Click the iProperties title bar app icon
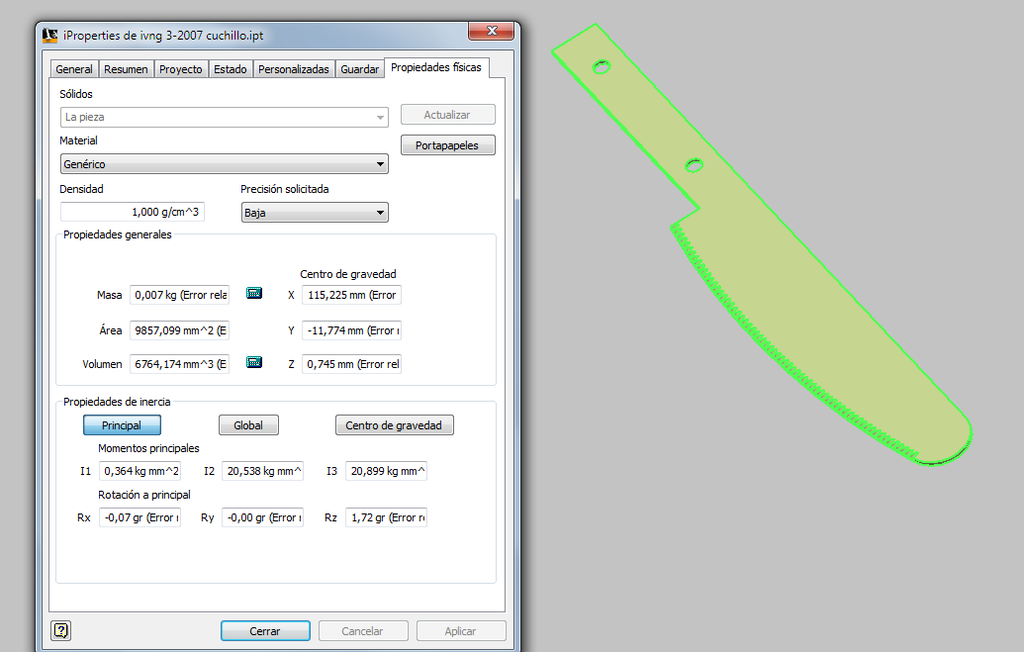This screenshot has width=1024, height=652. [x=50, y=35]
